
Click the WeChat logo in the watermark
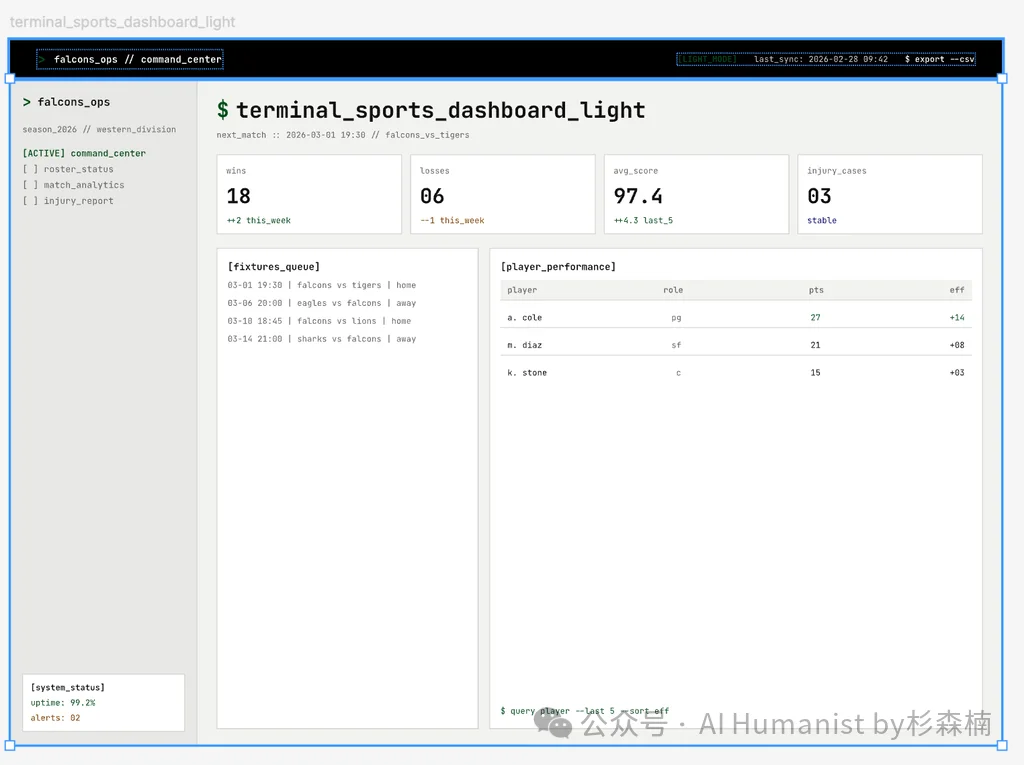tap(553, 723)
